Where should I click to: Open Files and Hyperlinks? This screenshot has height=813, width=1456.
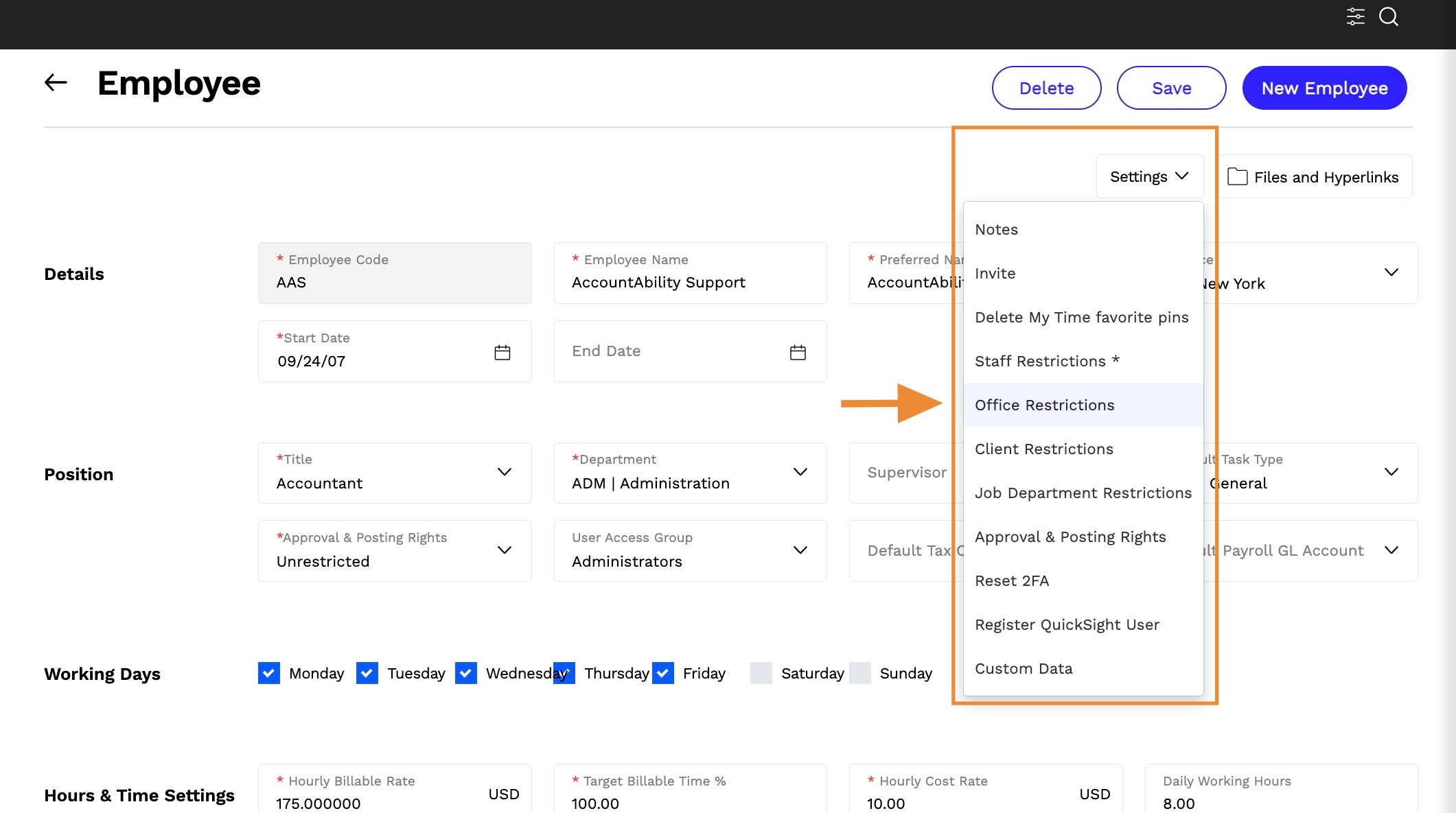point(1313,177)
